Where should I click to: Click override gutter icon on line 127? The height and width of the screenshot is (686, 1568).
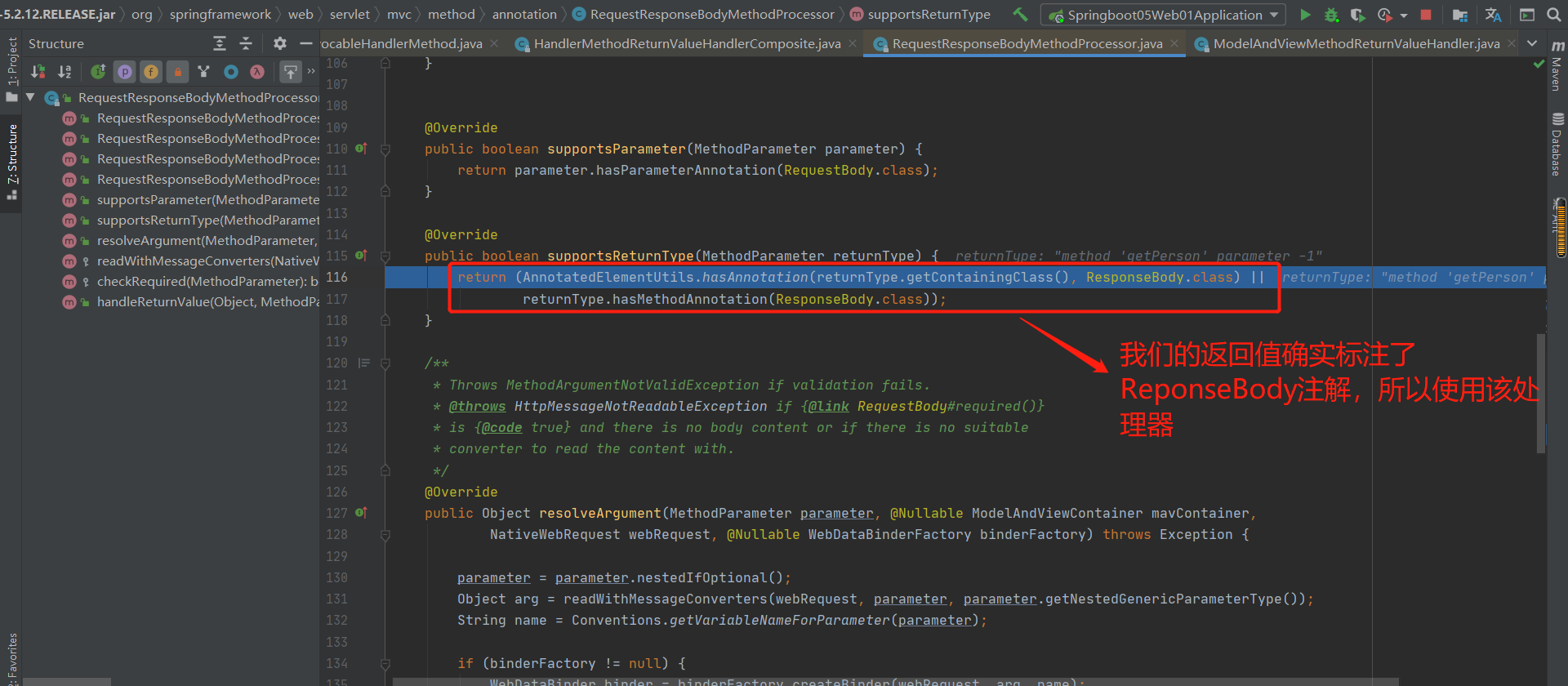[x=361, y=513]
